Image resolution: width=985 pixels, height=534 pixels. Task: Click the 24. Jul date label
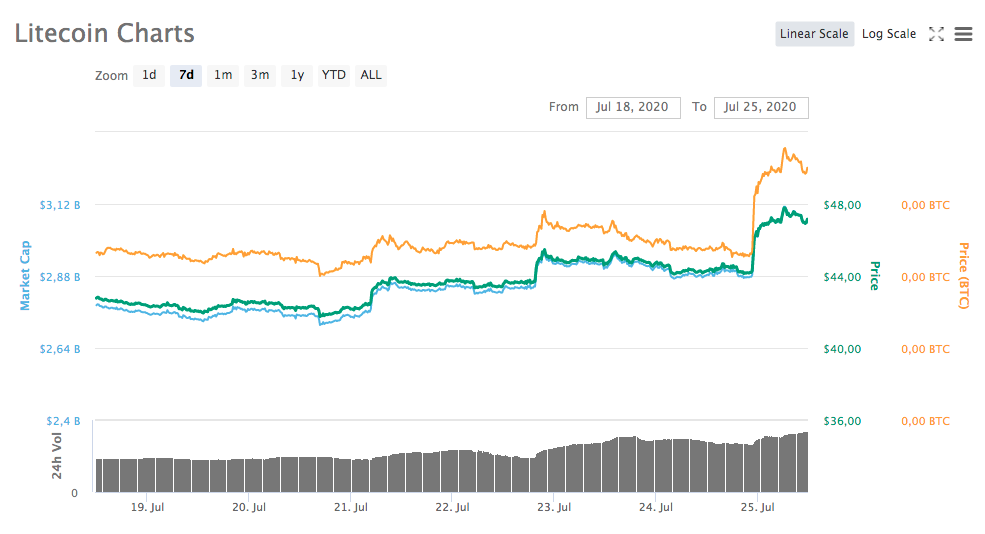pyautogui.click(x=656, y=508)
